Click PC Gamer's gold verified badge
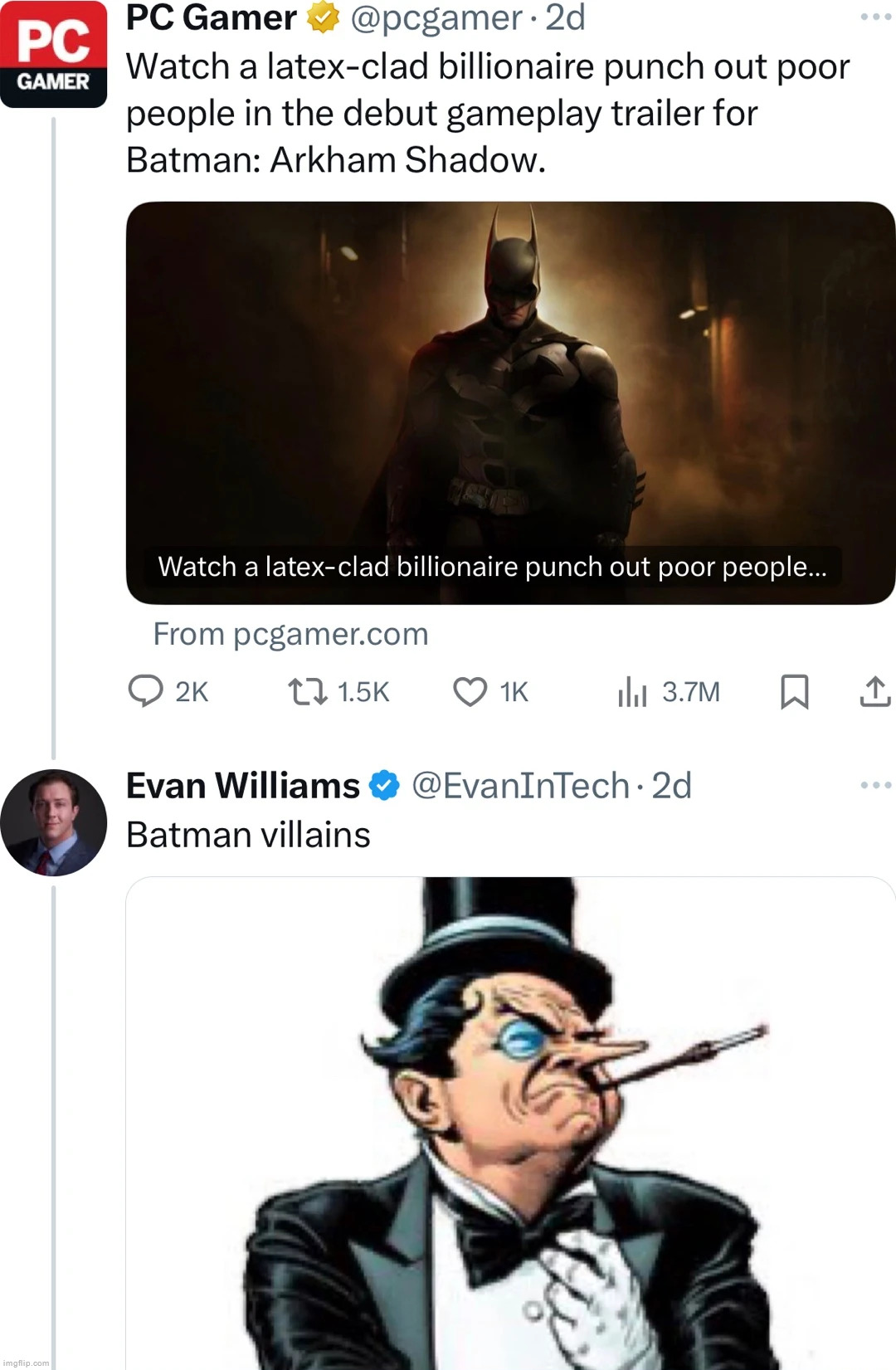The image size is (896, 1370). [324, 17]
